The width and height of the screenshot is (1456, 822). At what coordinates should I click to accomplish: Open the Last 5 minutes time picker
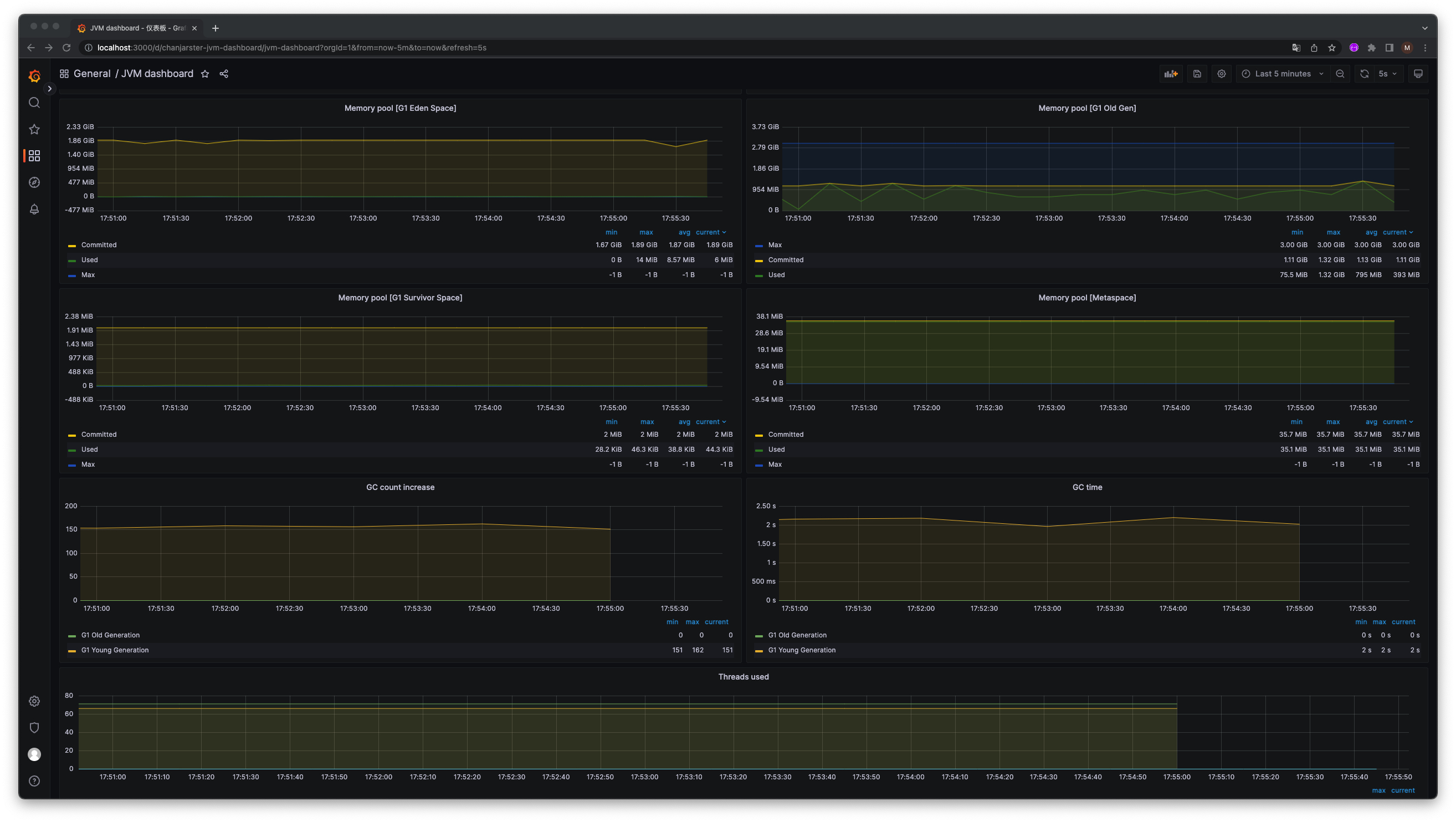point(1283,74)
